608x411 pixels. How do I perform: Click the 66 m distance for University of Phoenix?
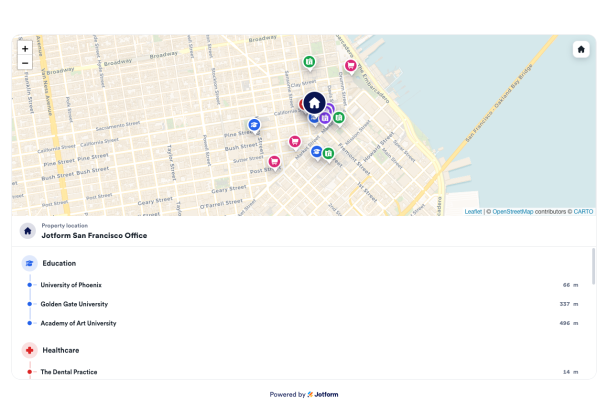click(570, 285)
